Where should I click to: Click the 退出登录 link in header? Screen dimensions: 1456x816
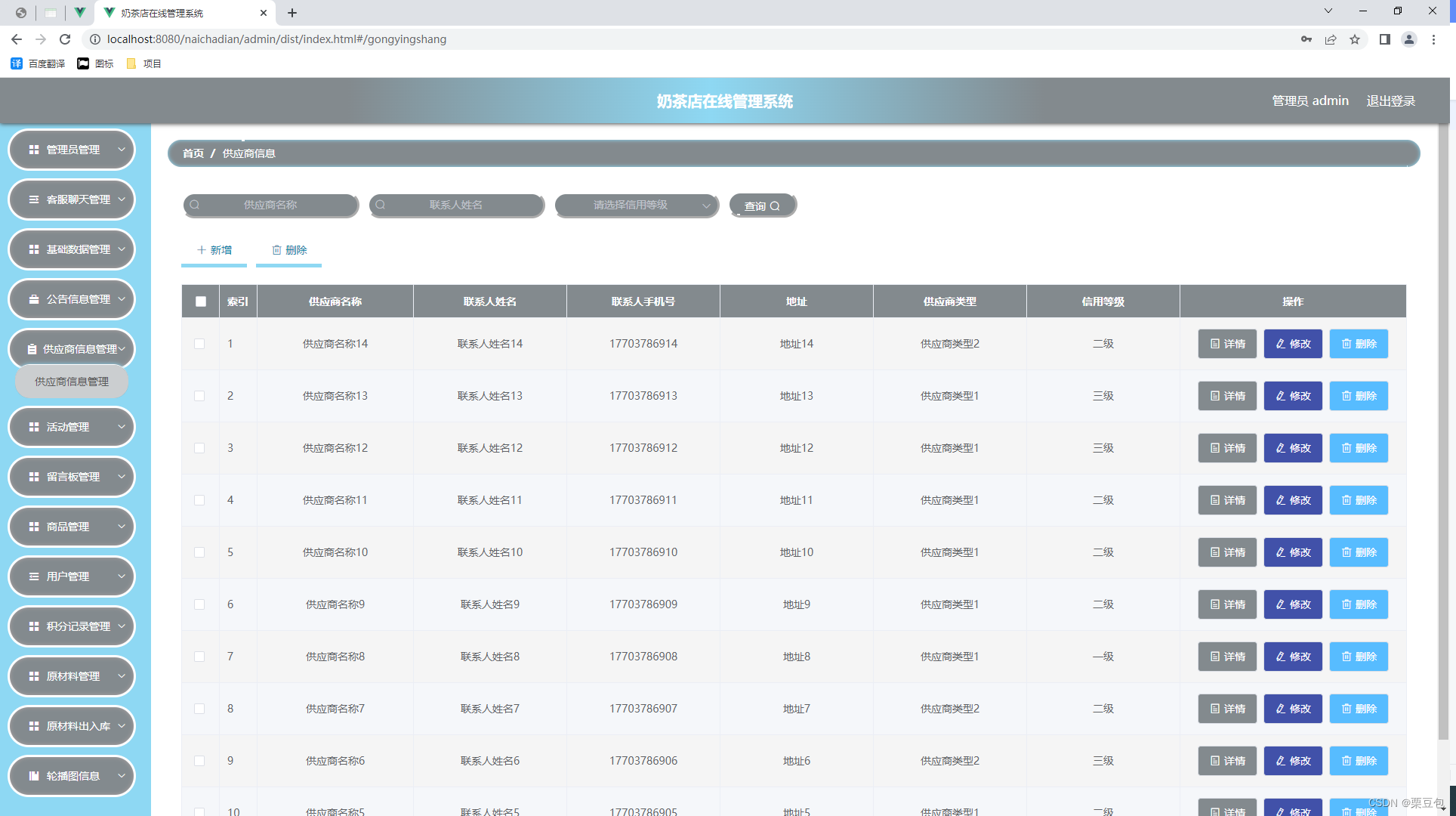pyautogui.click(x=1390, y=101)
